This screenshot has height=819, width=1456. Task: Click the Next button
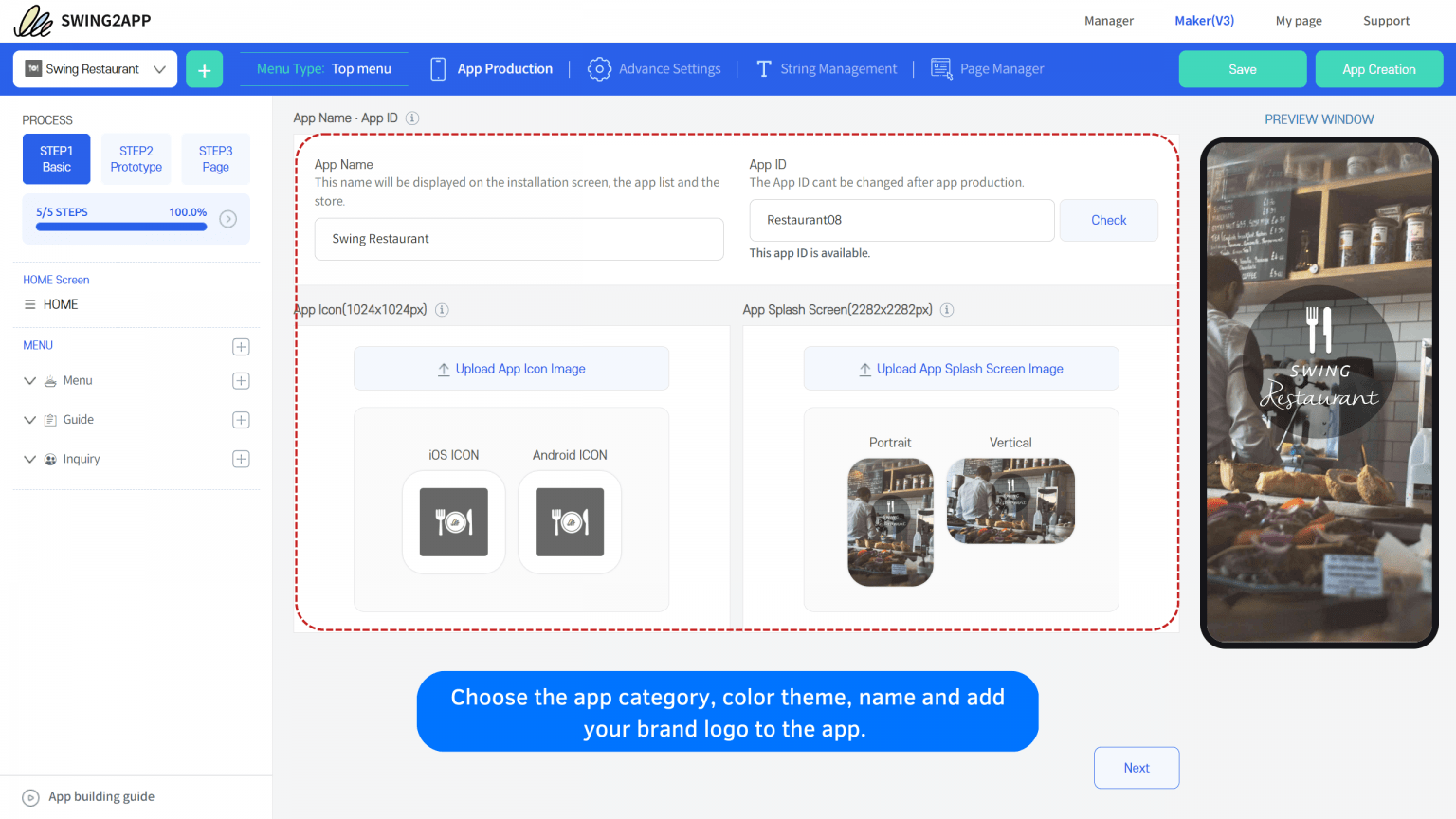coord(1136,767)
